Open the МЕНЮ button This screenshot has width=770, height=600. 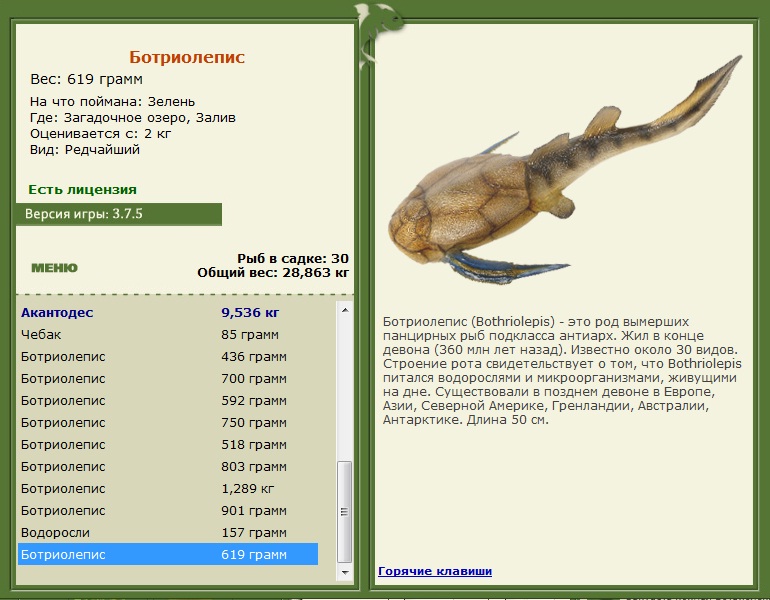click(54, 268)
